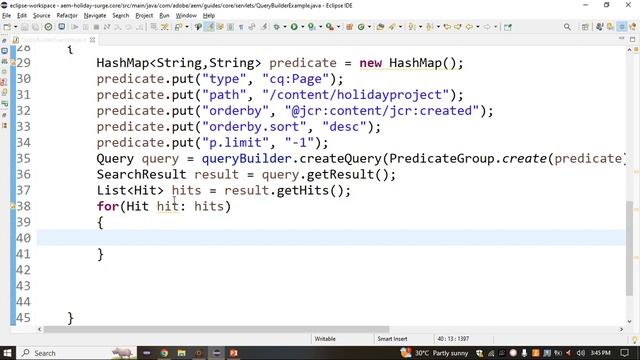Click the green Run button icon
Image resolution: width=640 pixels, height=360 pixels.
[x=294, y=27]
